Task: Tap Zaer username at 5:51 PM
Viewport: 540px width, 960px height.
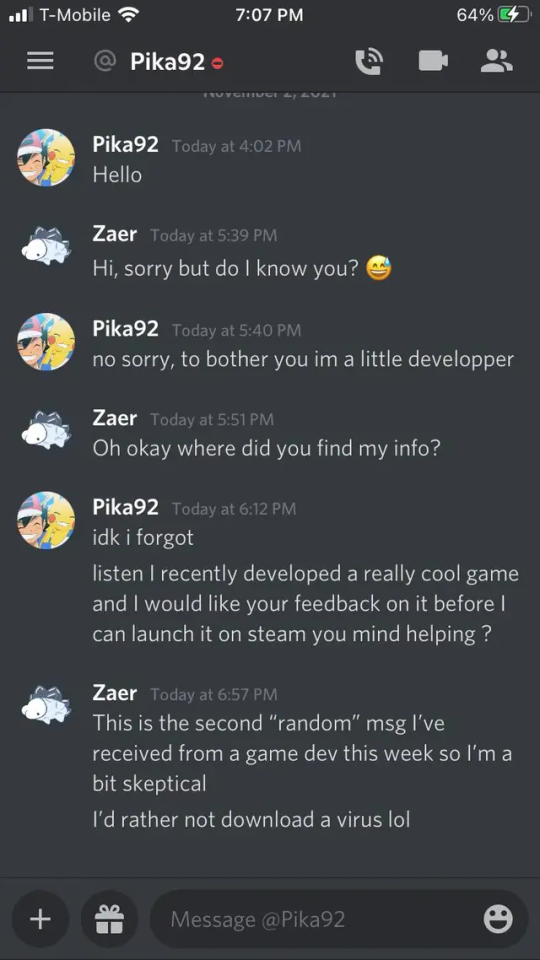Action: pyautogui.click(x=114, y=418)
